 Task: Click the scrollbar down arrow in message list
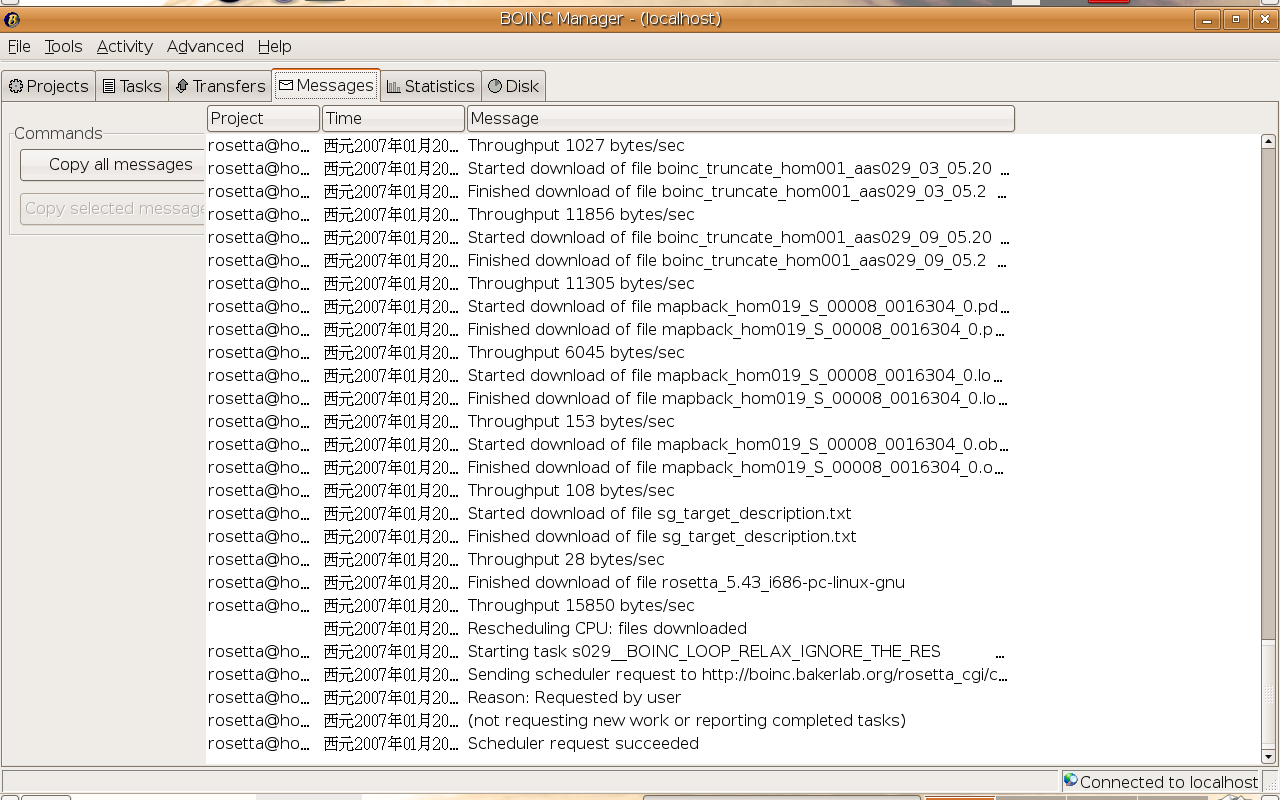click(1268, 757)
